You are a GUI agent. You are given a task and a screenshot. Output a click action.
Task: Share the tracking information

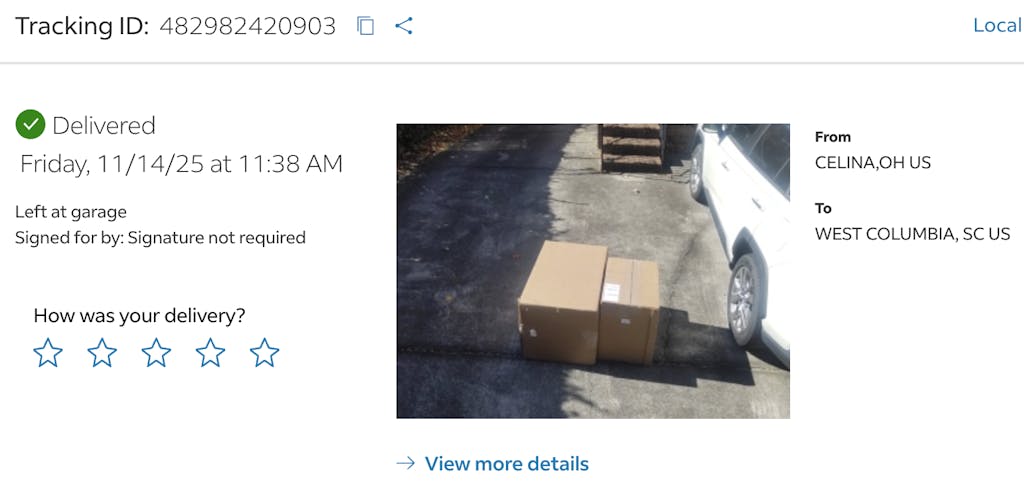(404, 26)
